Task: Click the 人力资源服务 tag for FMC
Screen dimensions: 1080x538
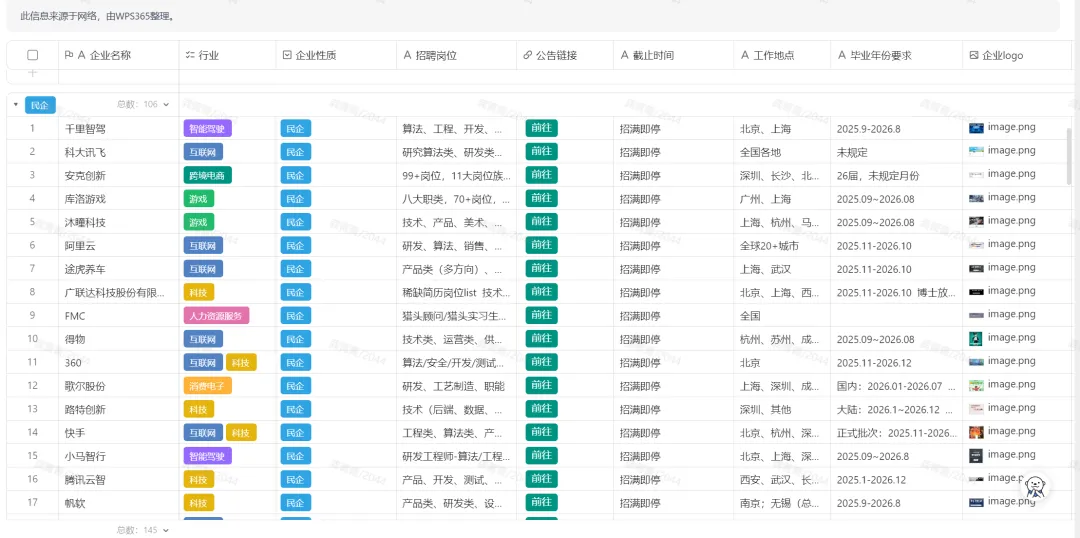Action: [x=216, y=315]
